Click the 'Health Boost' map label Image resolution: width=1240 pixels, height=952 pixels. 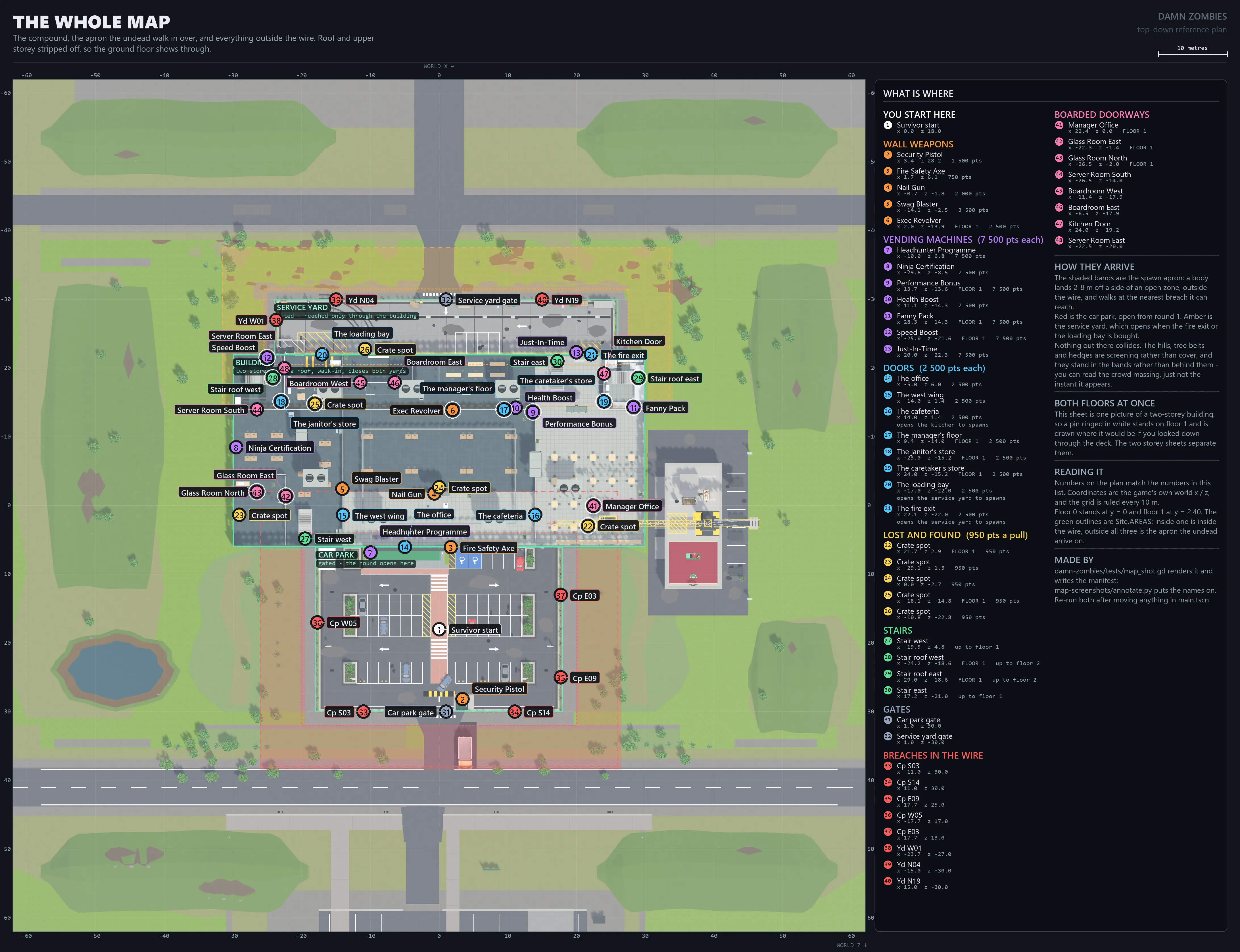click(x=550, y=398)
